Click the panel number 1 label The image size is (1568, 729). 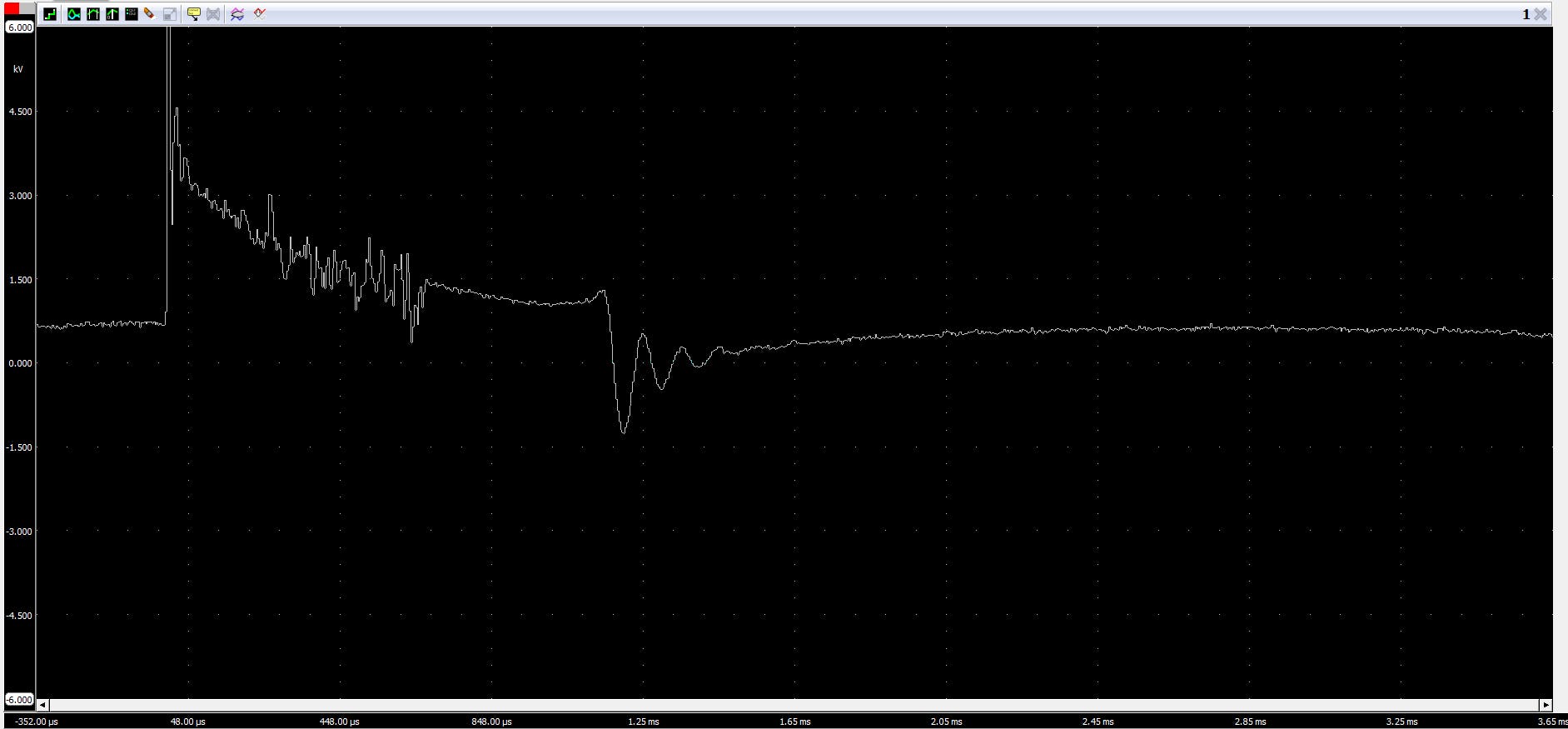pos(1526,14)
